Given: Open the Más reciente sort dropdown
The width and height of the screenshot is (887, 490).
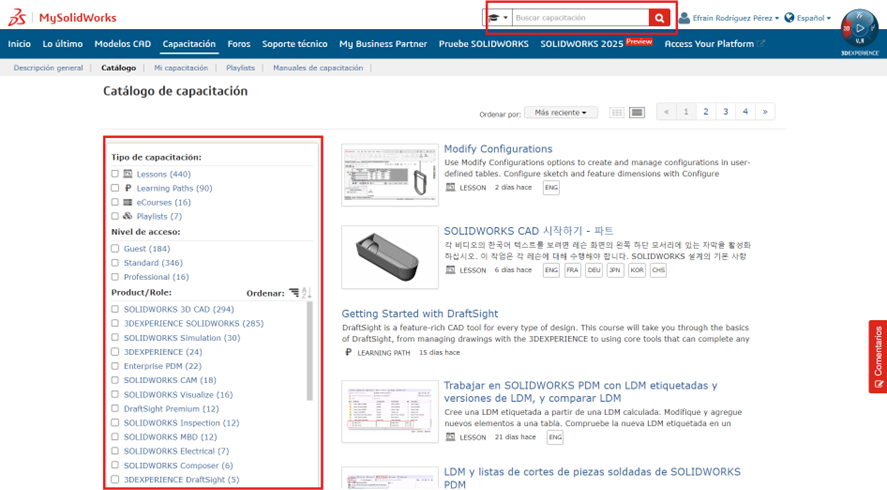Looking at the screenshot, I should point(561,113).
